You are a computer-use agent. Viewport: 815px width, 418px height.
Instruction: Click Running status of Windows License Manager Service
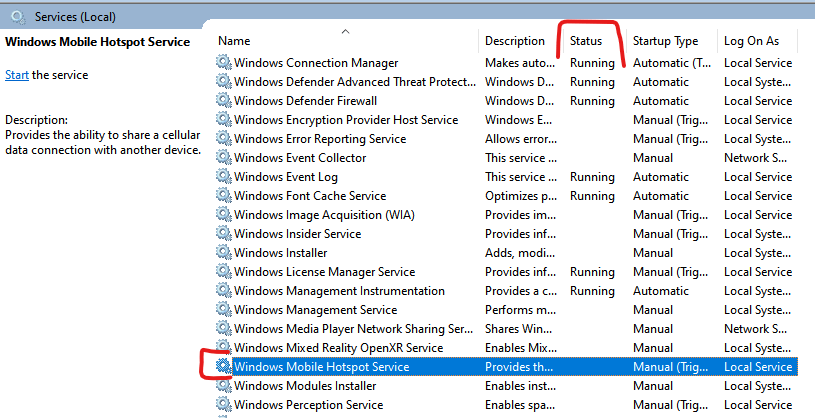point(592,272)
